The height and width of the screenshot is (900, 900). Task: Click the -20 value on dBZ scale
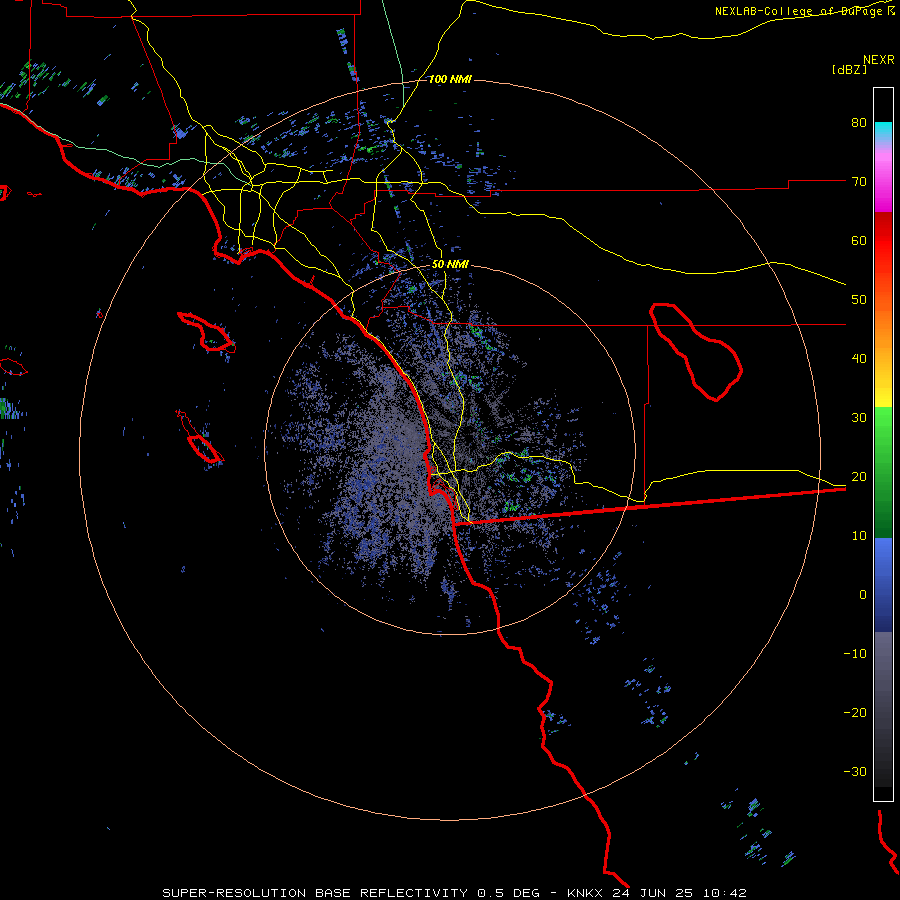click(x=855, y=712)
